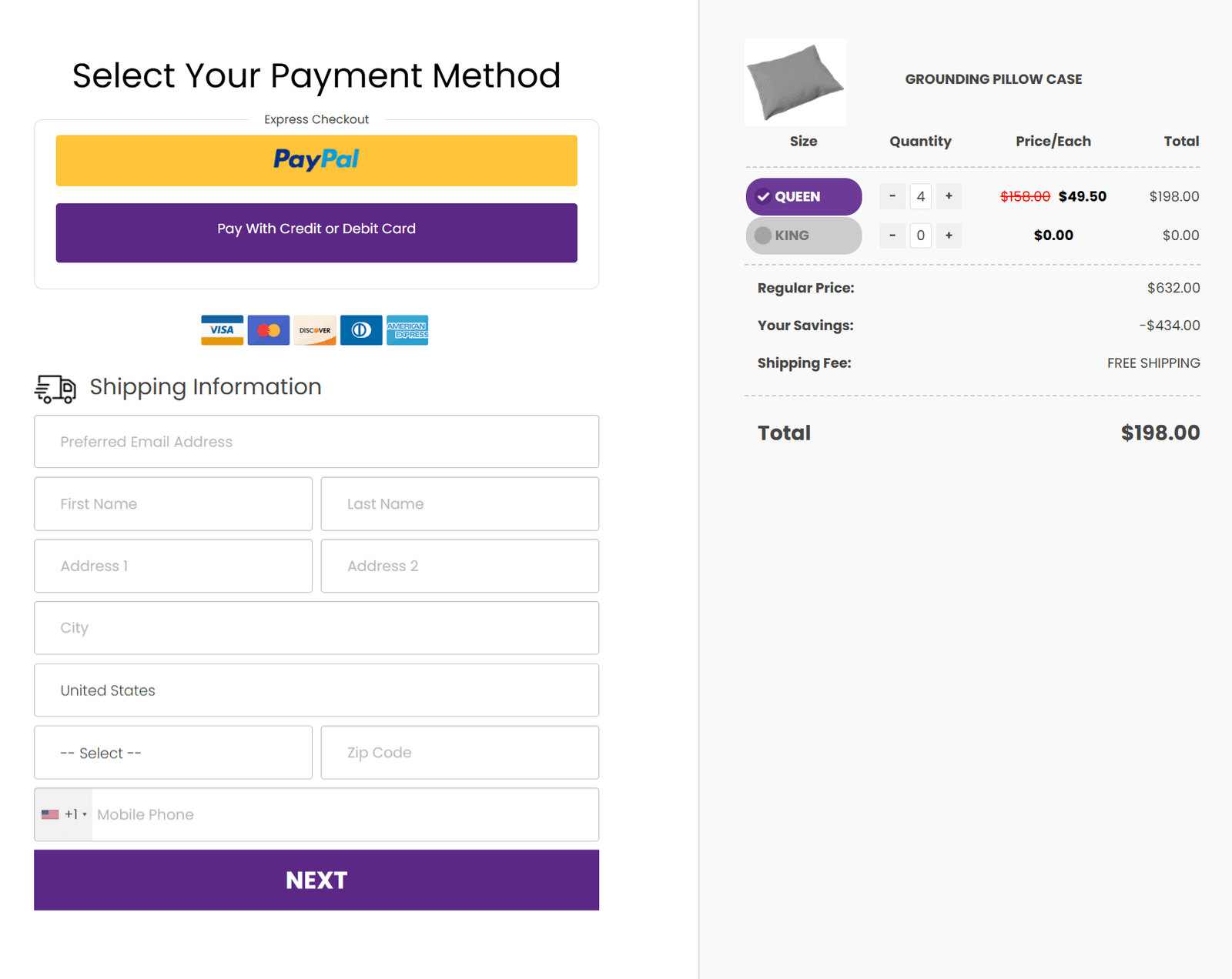This screenshot has width=1232, height=979.
Task: Increase Queen pillow case quantity
Action: (x=949, y=196)
